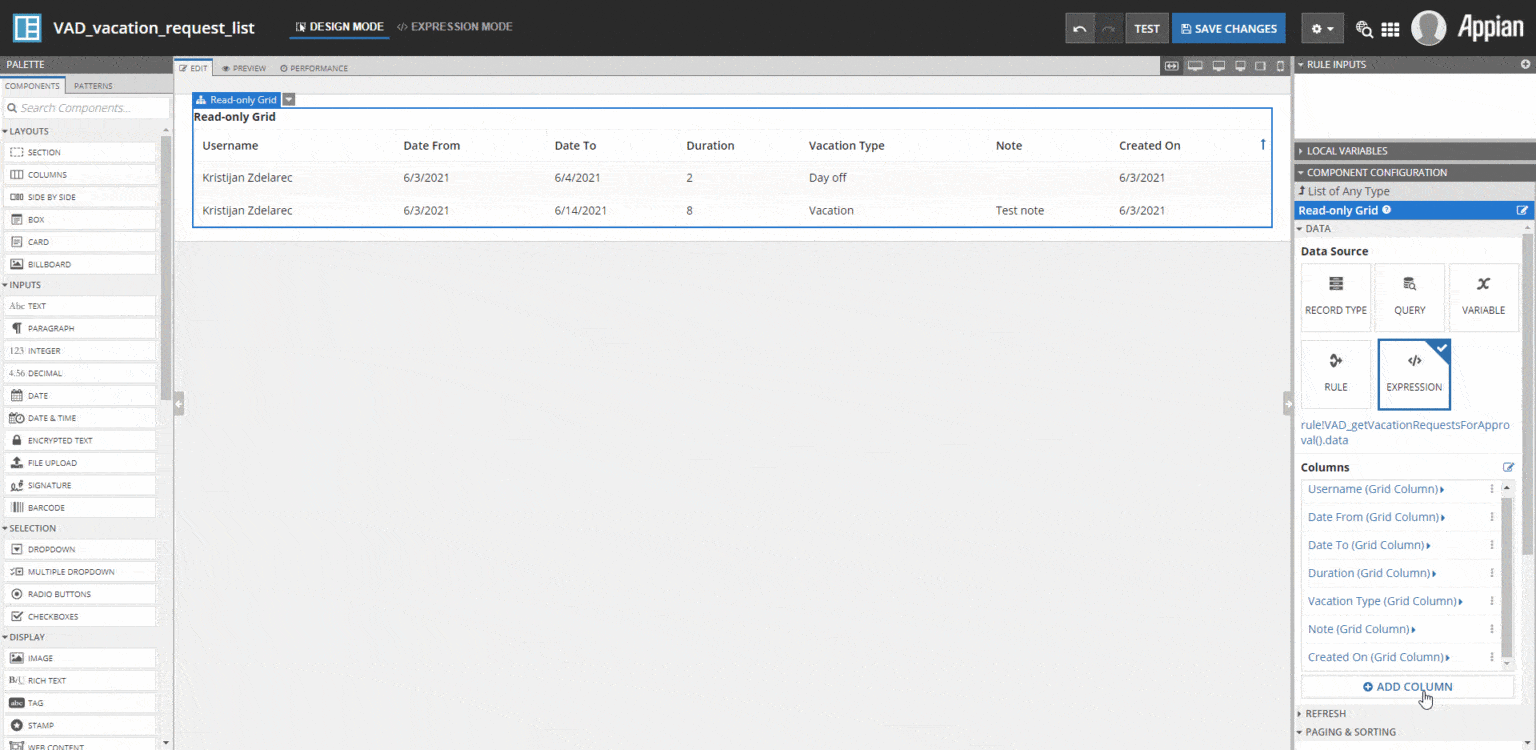This screenshot has width=1536, height=750.
Task: Open the apps waffle grid icon
Action: pyautogui.click(x=1391, y=28)
